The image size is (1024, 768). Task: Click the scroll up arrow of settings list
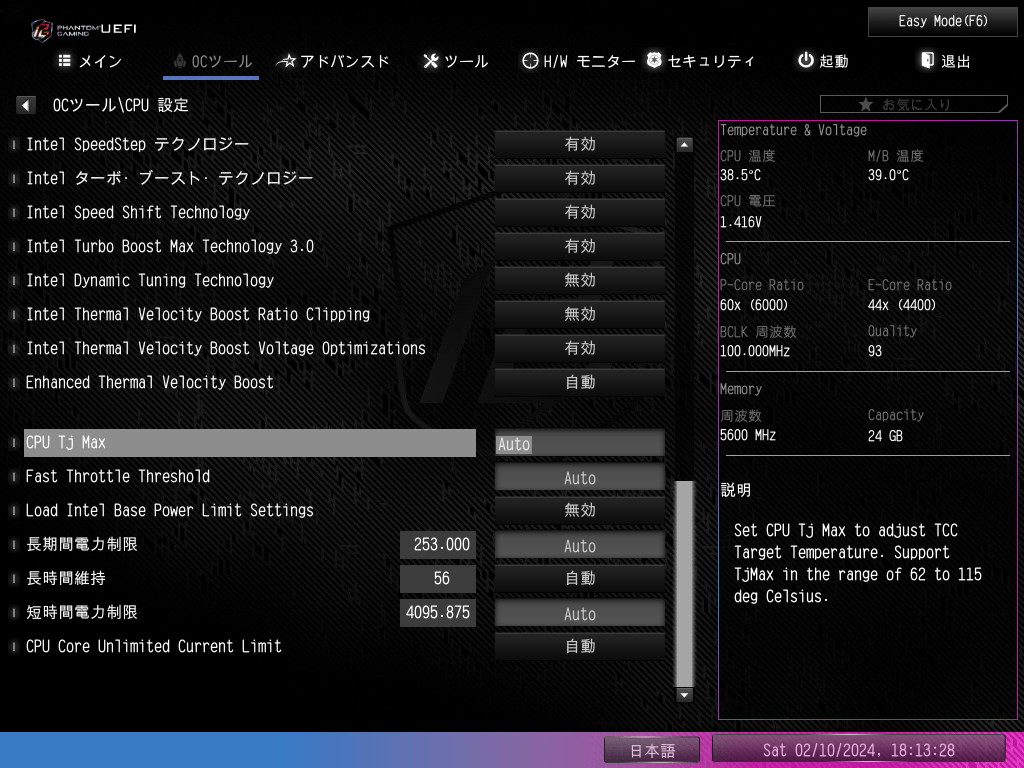[x=684, y=144]
